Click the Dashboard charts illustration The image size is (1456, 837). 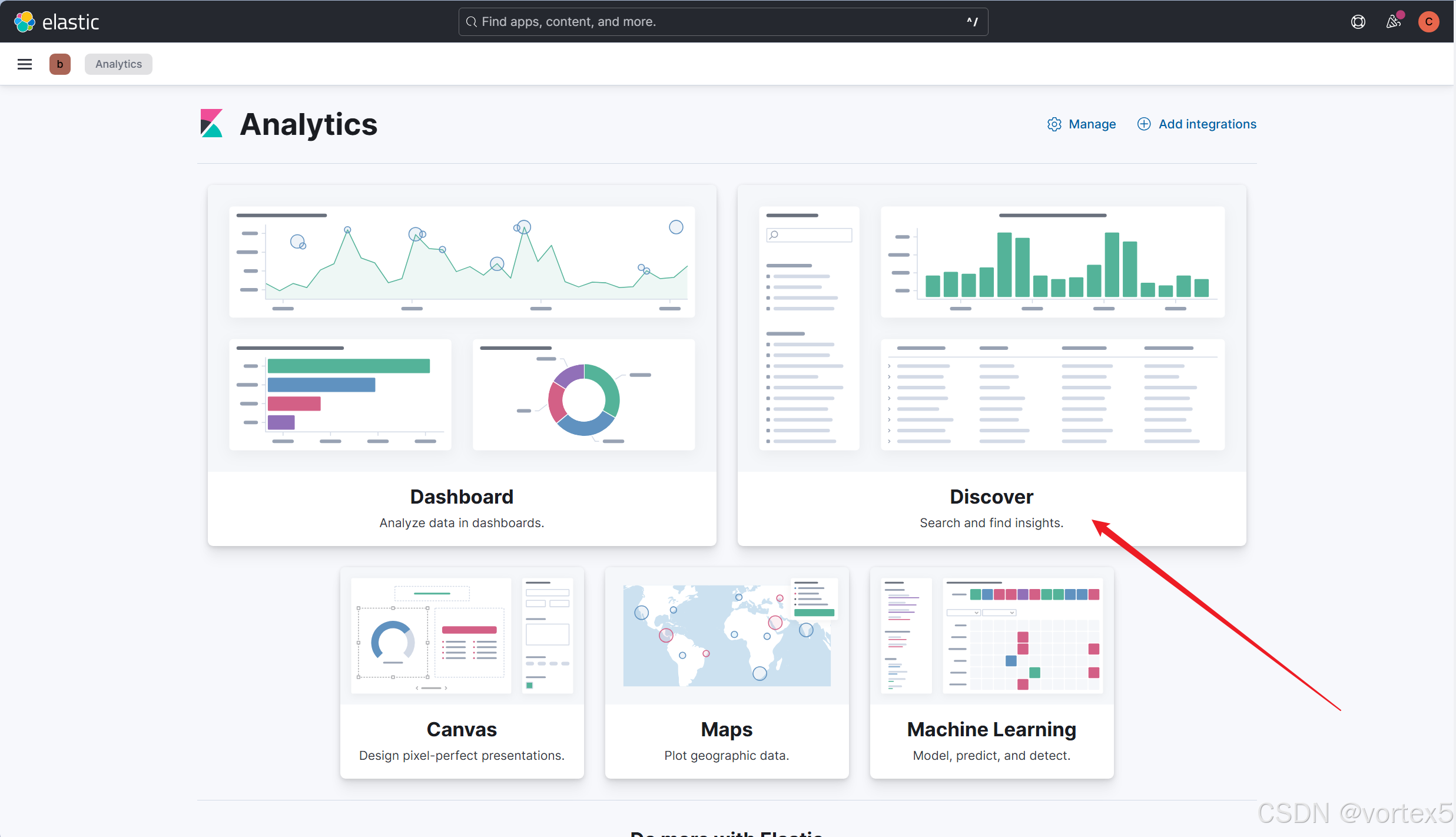(x=462, y=328)
